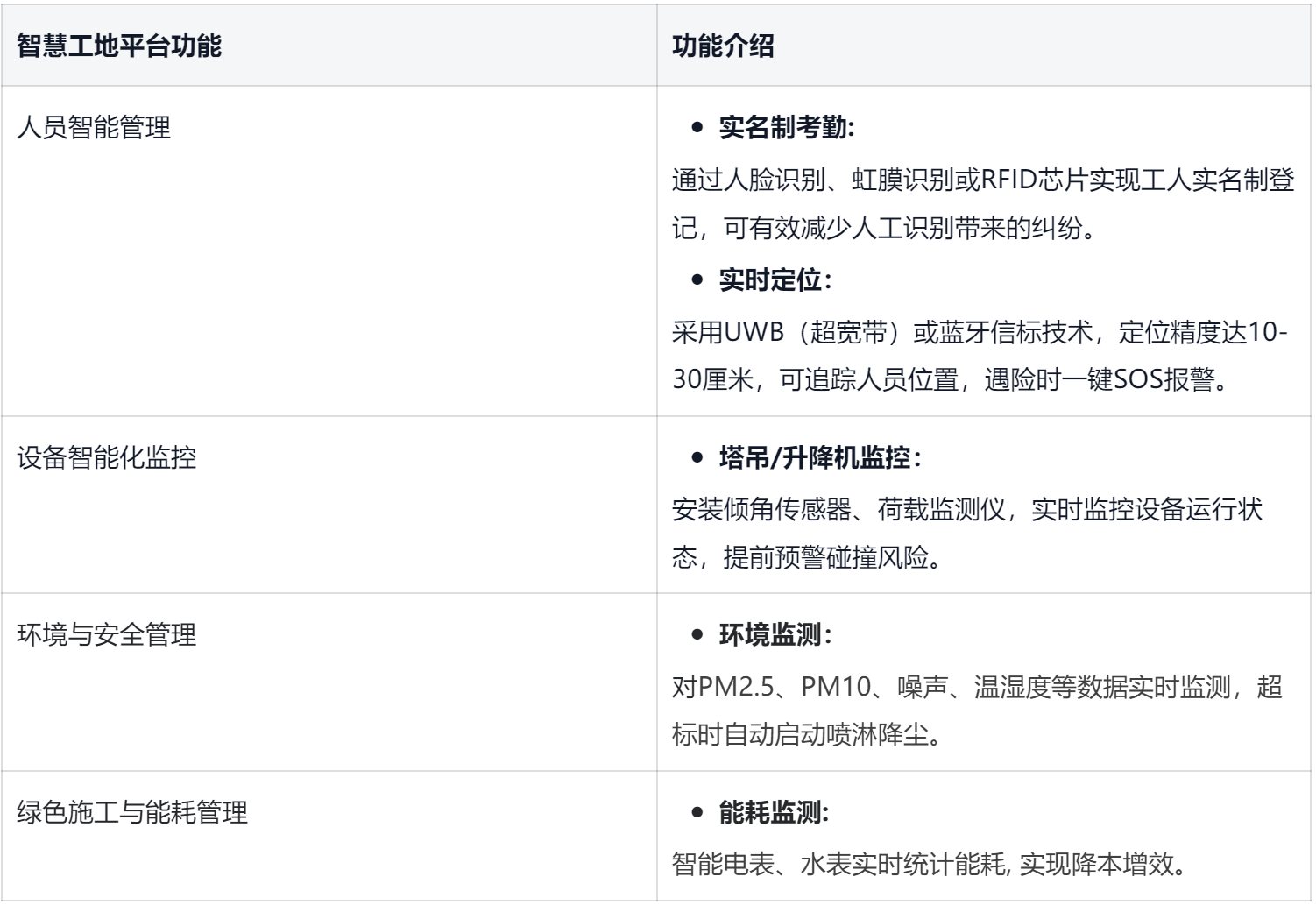The image size is (1316, 905).
Task: Click the PM10 text
Action: 833,686
